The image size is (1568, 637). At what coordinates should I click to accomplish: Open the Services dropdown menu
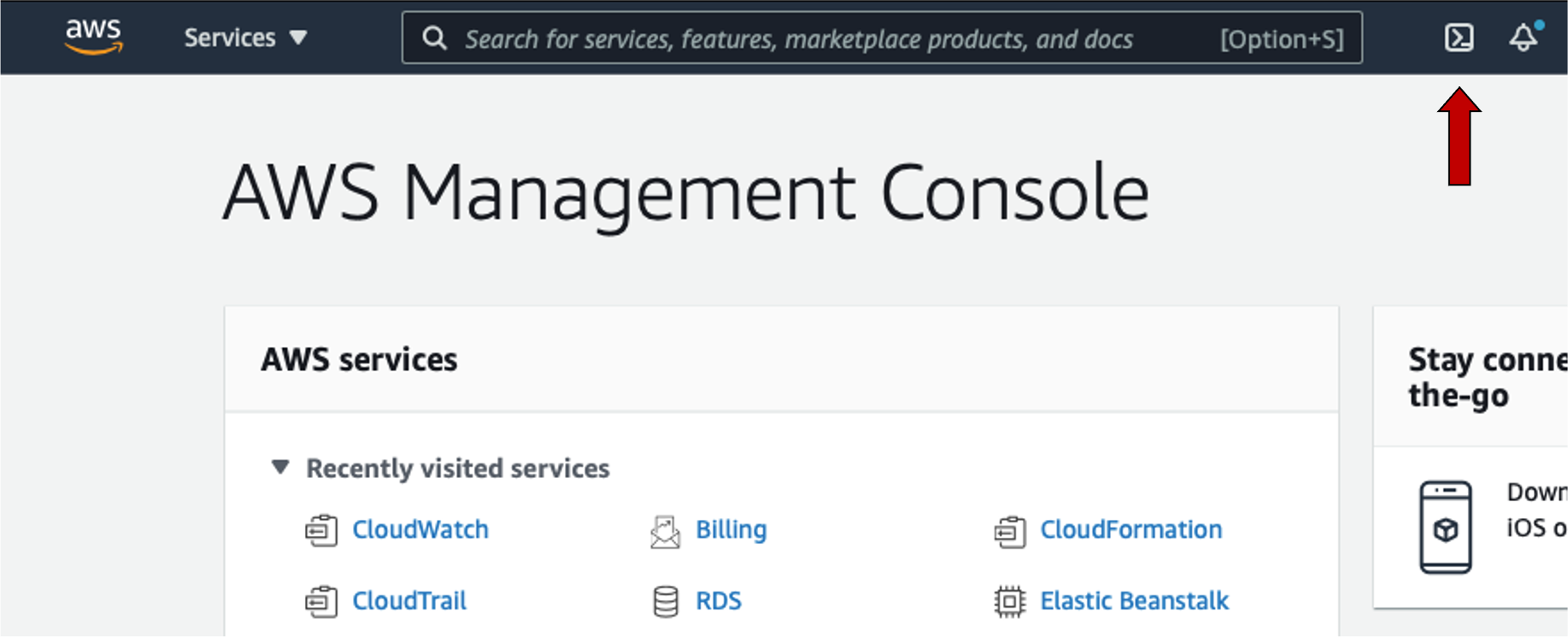click(x=245, y=38)
